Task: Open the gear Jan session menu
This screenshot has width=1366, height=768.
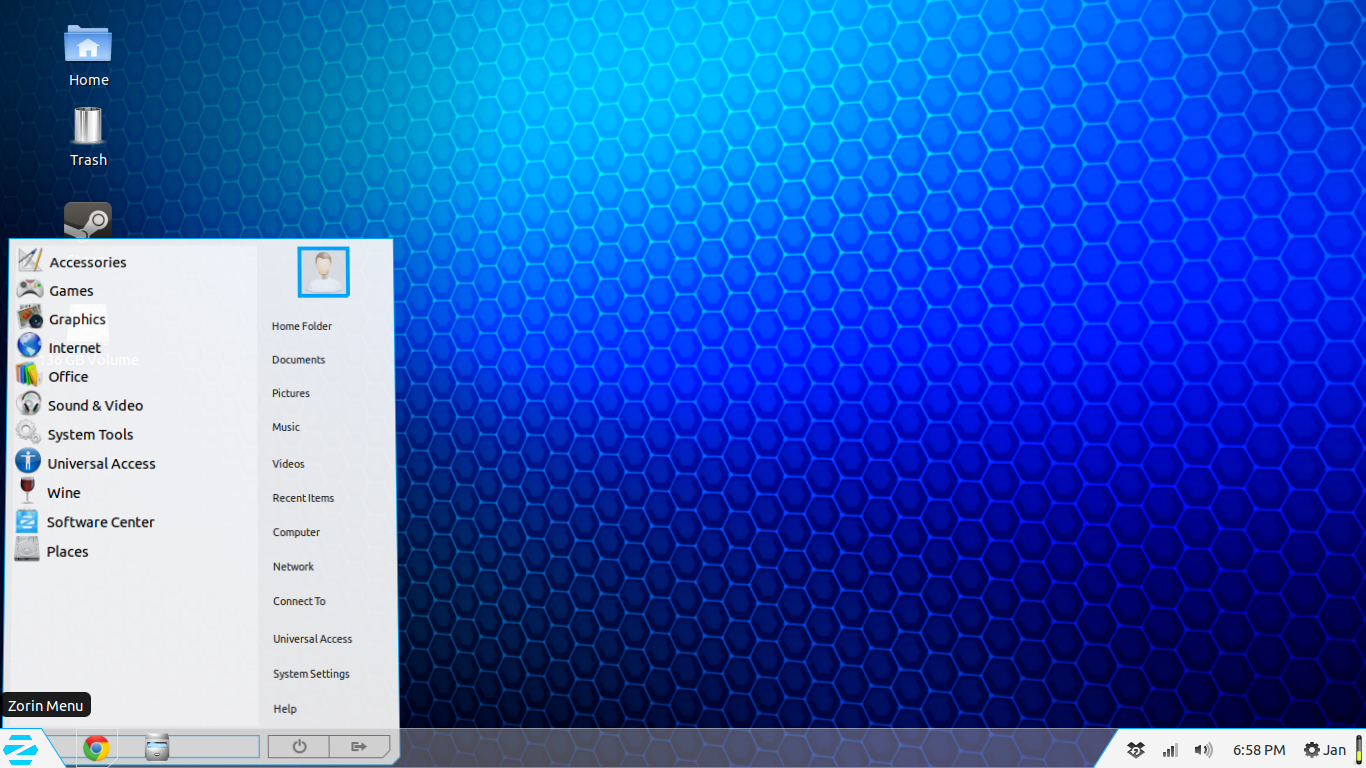Action: 1325,750
